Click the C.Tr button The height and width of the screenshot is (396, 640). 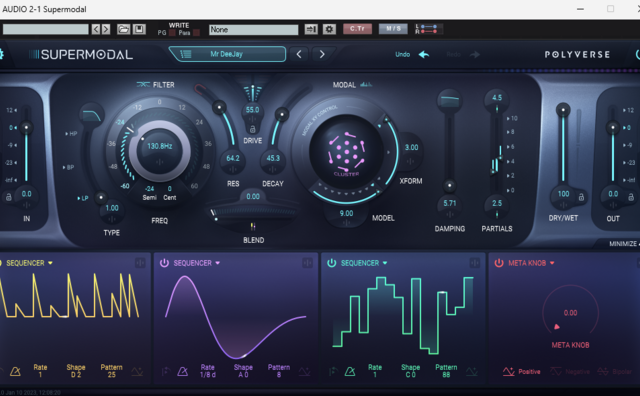point(357,29)
